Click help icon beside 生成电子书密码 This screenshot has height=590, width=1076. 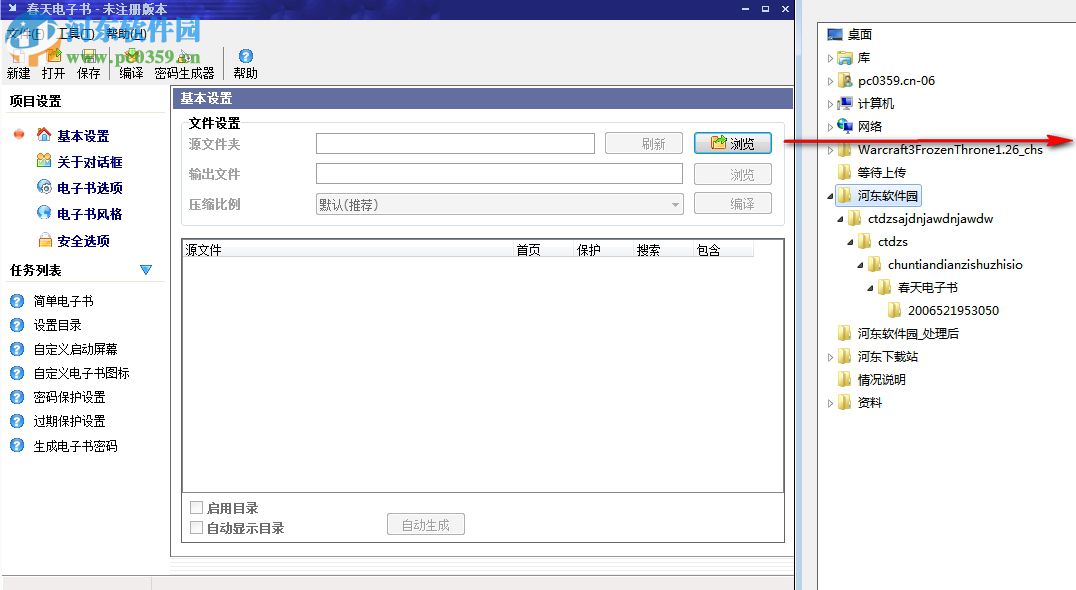click(x=17, y=445)
